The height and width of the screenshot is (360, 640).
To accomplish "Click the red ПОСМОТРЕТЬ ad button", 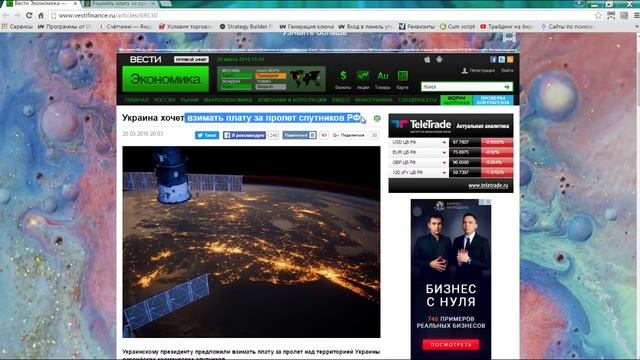I will tap(451, 344).
